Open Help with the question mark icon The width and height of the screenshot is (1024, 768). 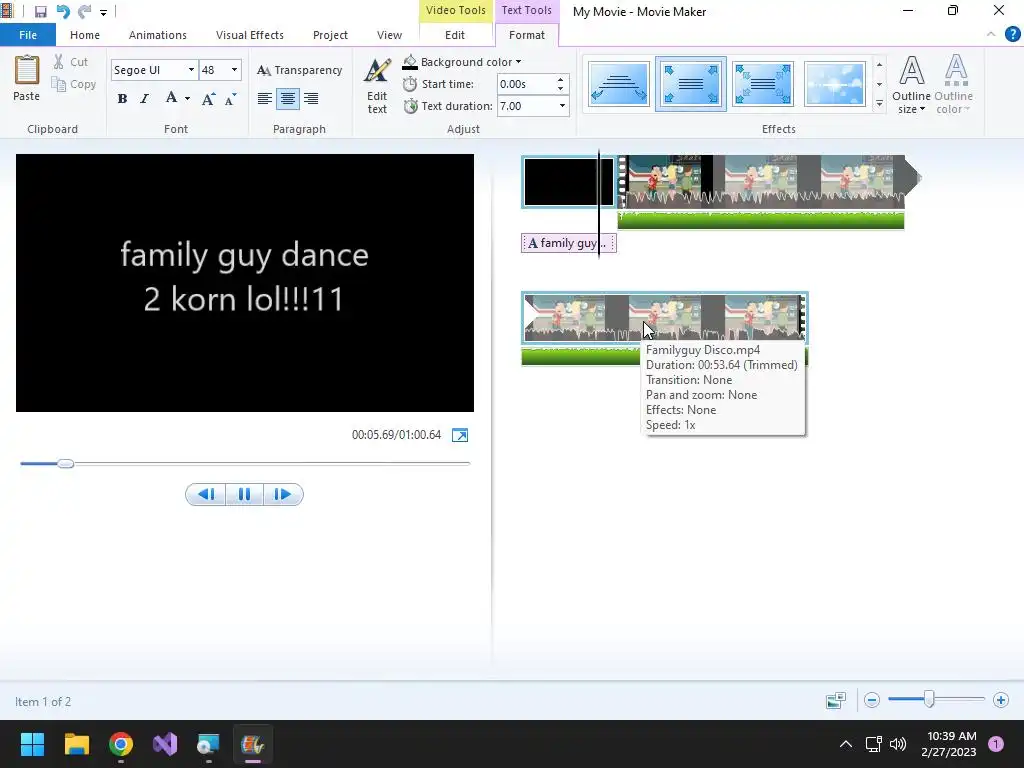pyautogui.click(x=1012, y=35)
